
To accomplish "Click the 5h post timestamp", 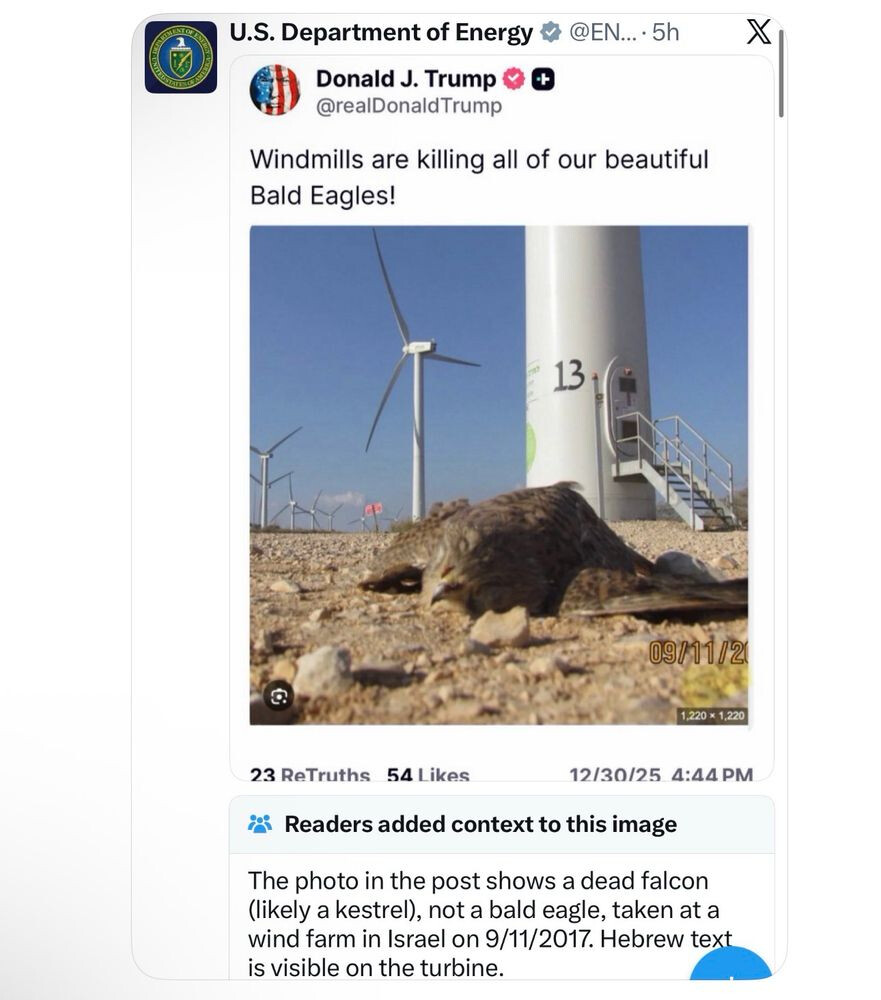I will [x=666, y=33].
